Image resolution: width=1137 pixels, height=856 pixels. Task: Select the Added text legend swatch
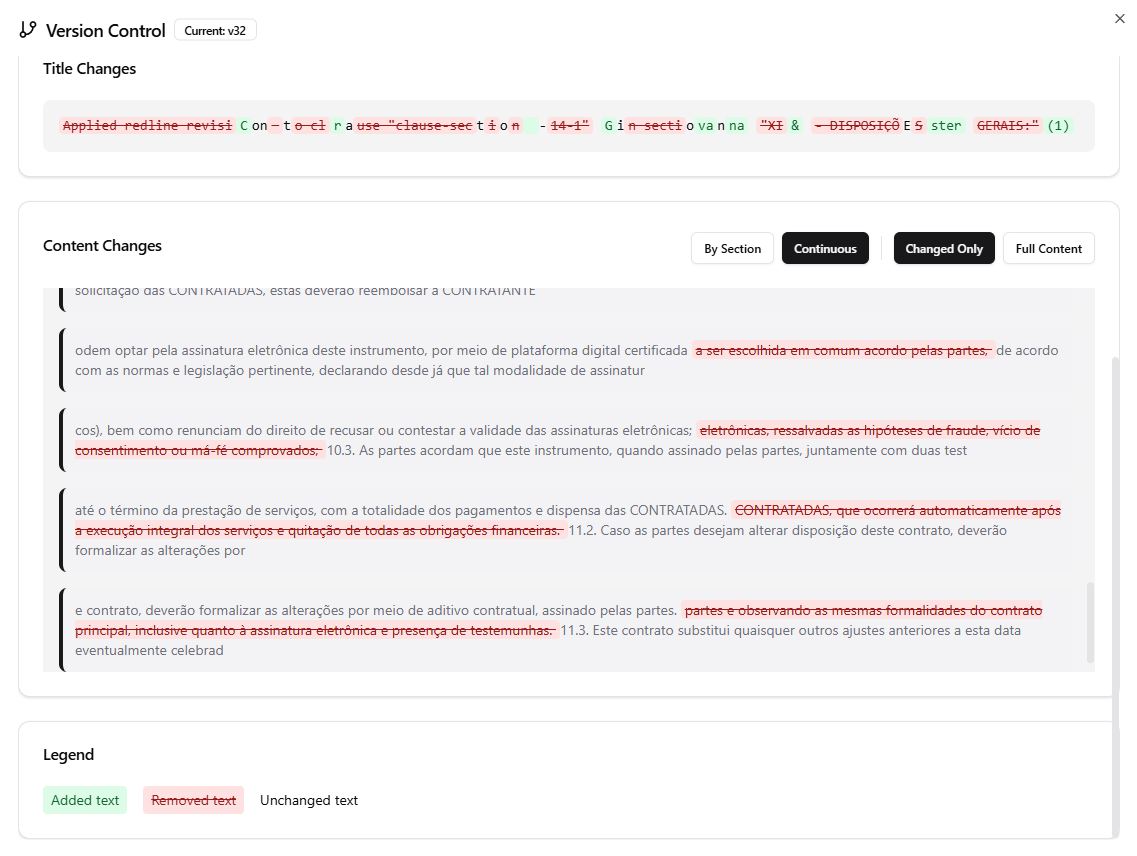[x=85, y=800]
